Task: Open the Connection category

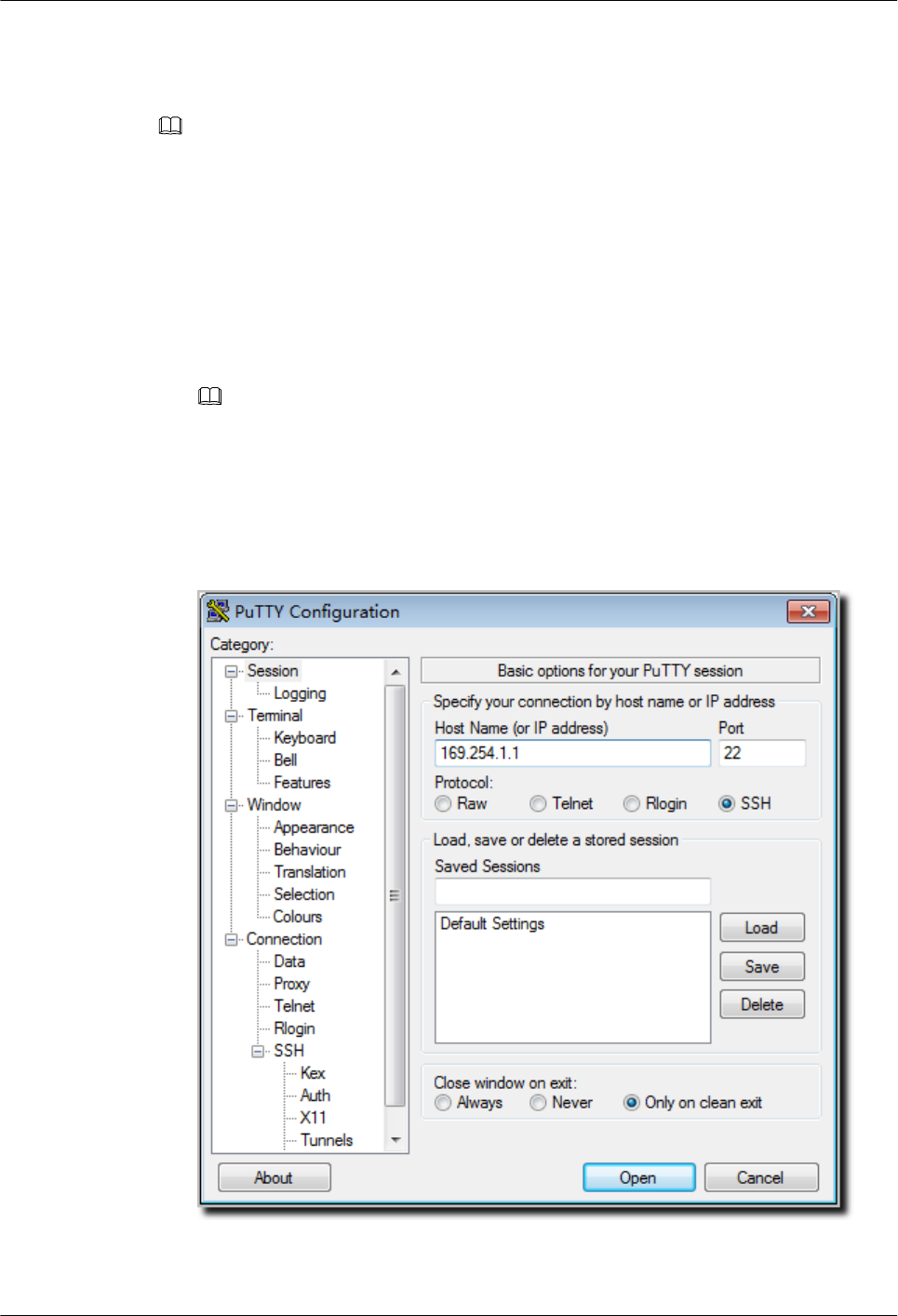Action: pos(284,939)
